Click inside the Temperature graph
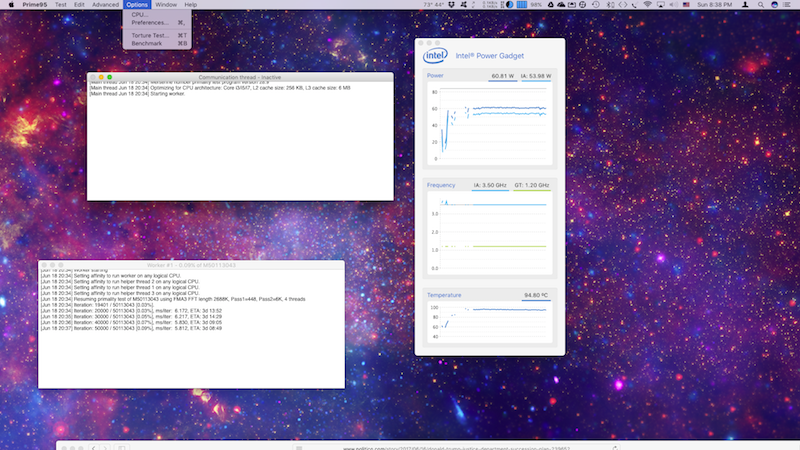The height and width of the screenshot is (450, 800). 489,321
